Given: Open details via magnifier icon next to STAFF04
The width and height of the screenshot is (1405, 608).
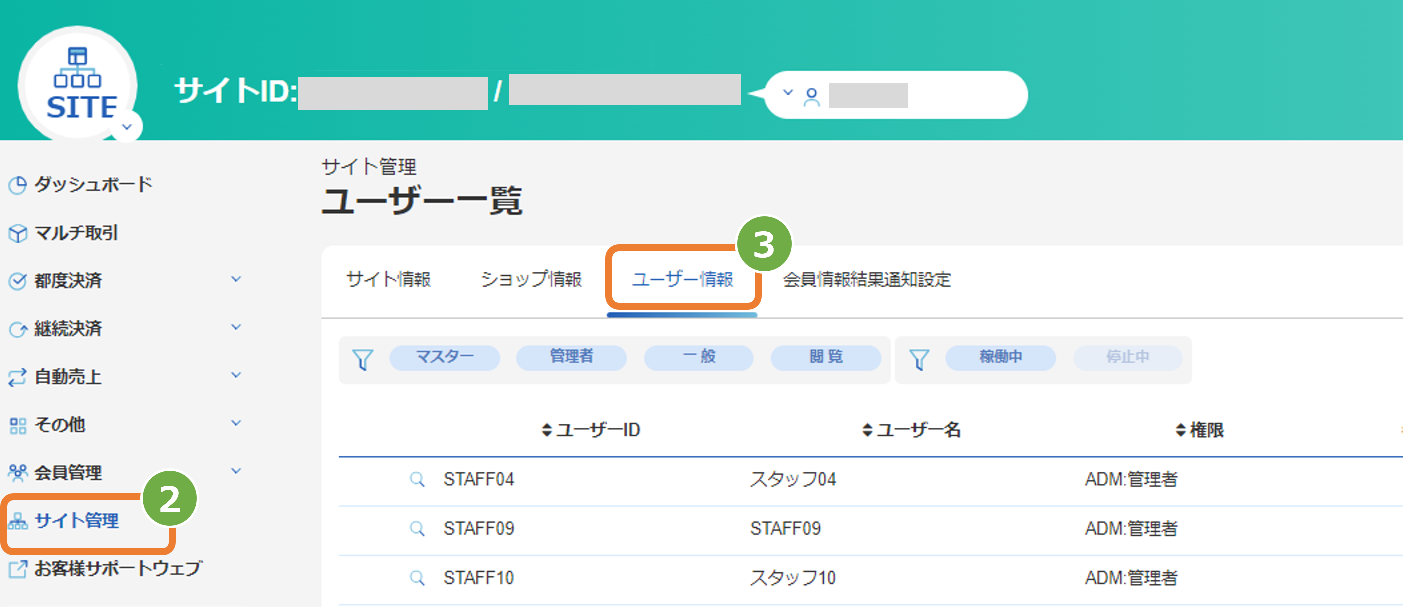Looking at the screenshot, I should [417, 479].
